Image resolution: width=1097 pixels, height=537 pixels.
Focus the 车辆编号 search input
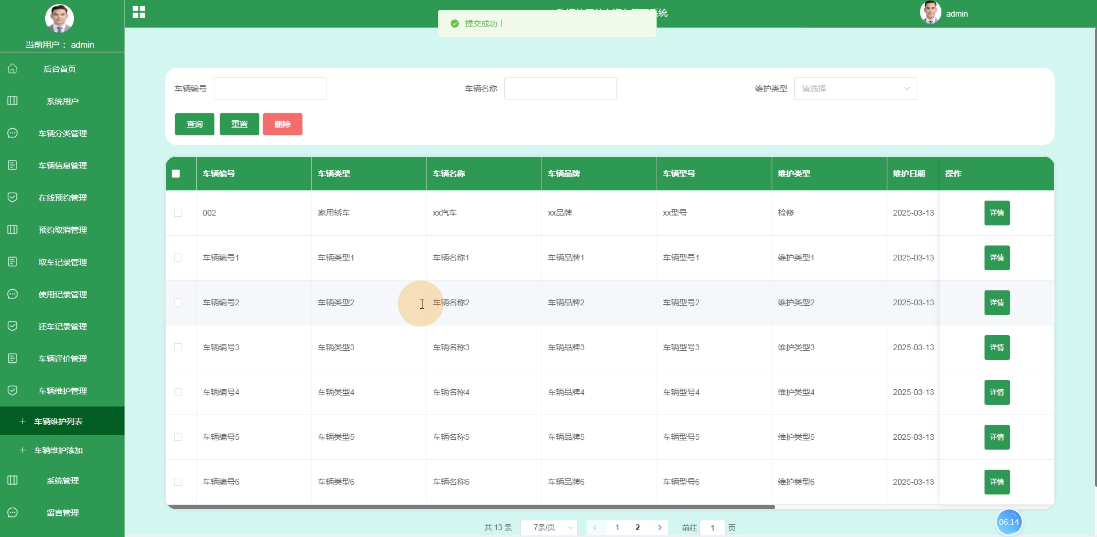pos(270,89)
